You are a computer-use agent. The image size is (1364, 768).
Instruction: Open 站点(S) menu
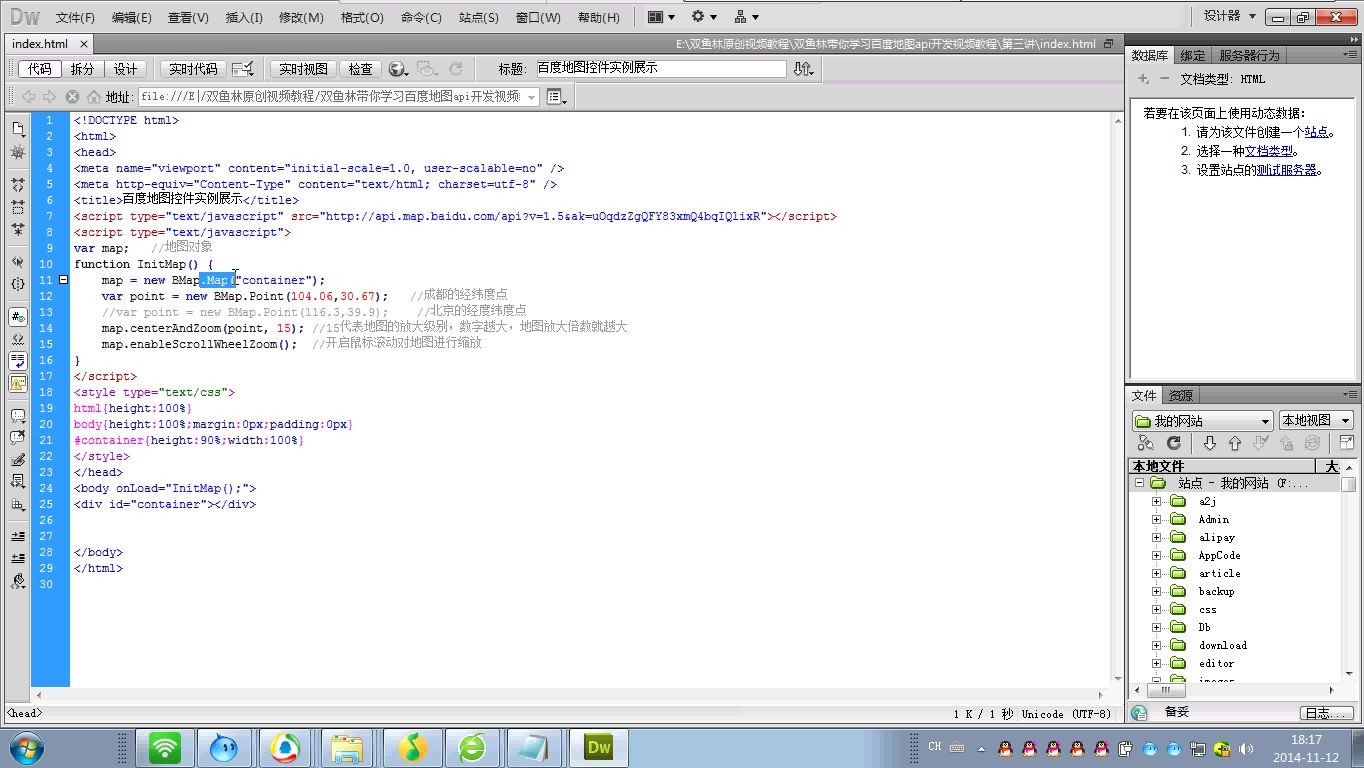pos(479,17)
